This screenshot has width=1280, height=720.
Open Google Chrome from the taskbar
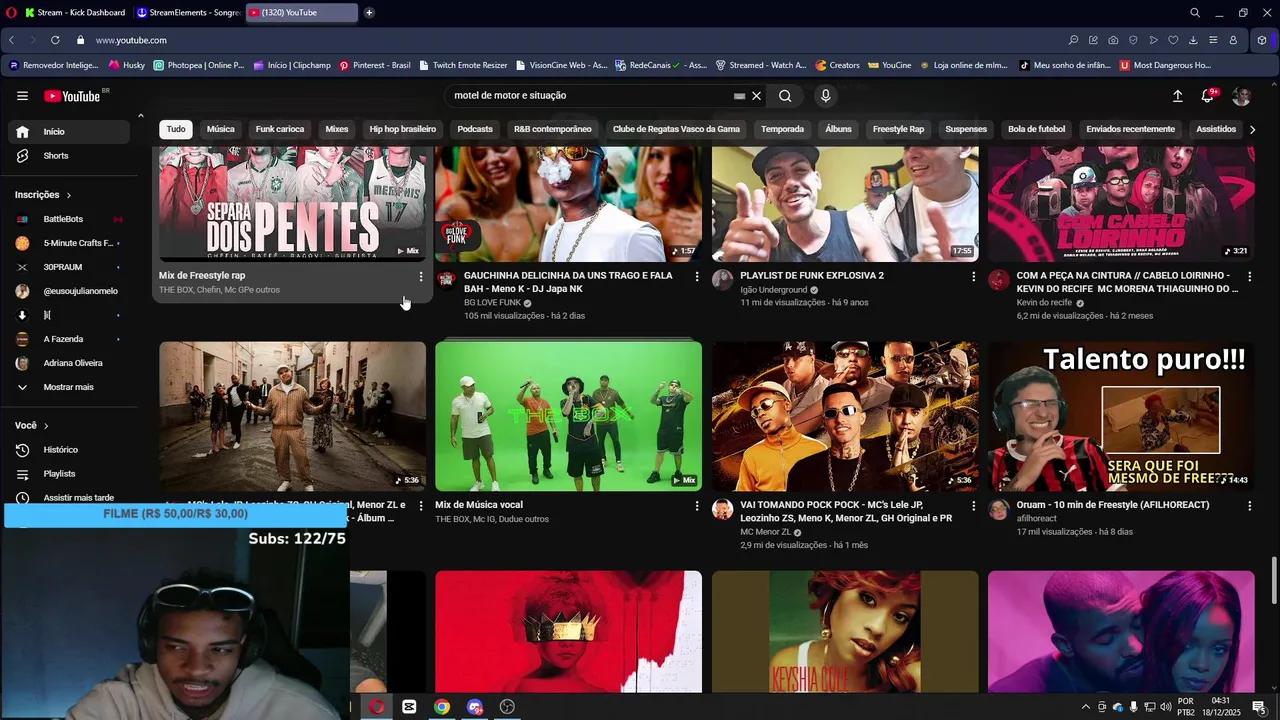(x=442, y=707)
